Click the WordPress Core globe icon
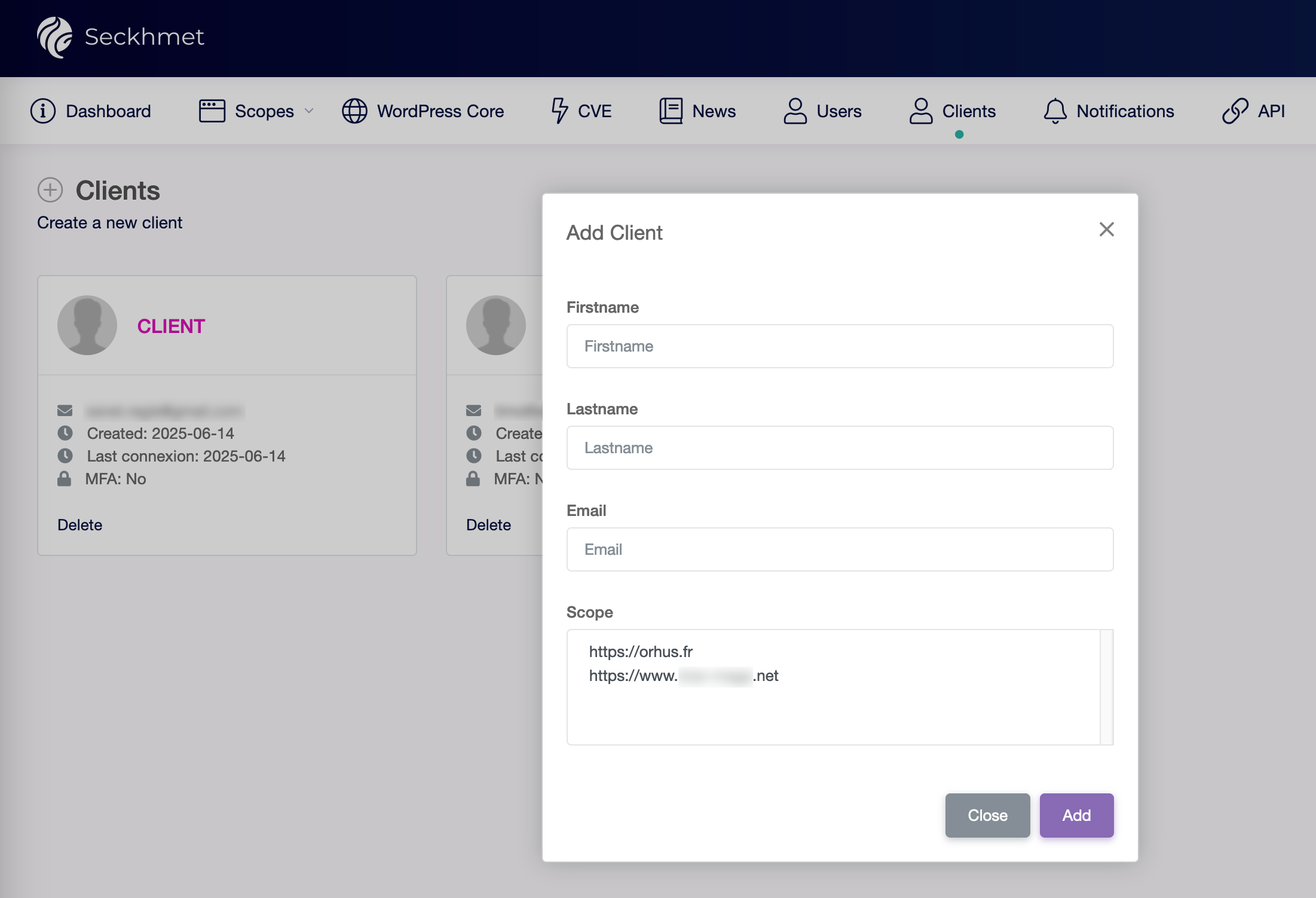The image size is (1316, 898). coord(354,111)
